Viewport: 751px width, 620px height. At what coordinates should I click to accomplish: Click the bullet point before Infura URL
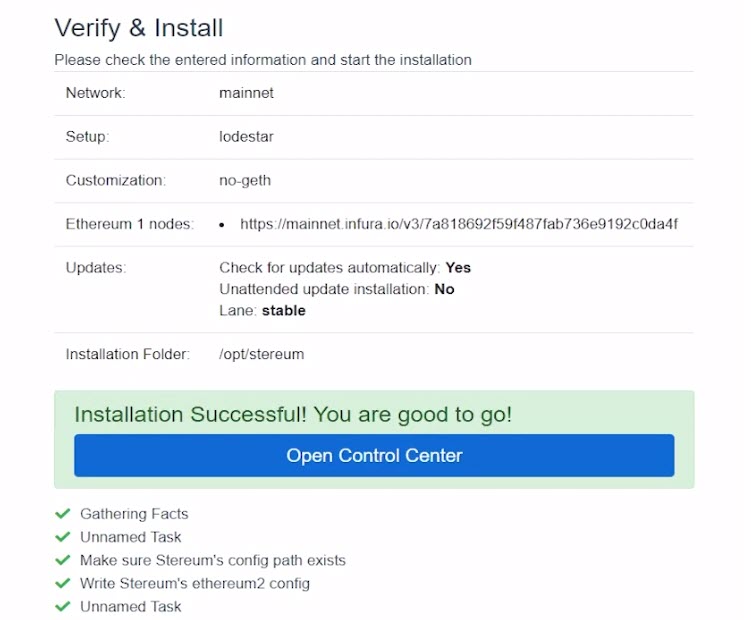(221, 225)
